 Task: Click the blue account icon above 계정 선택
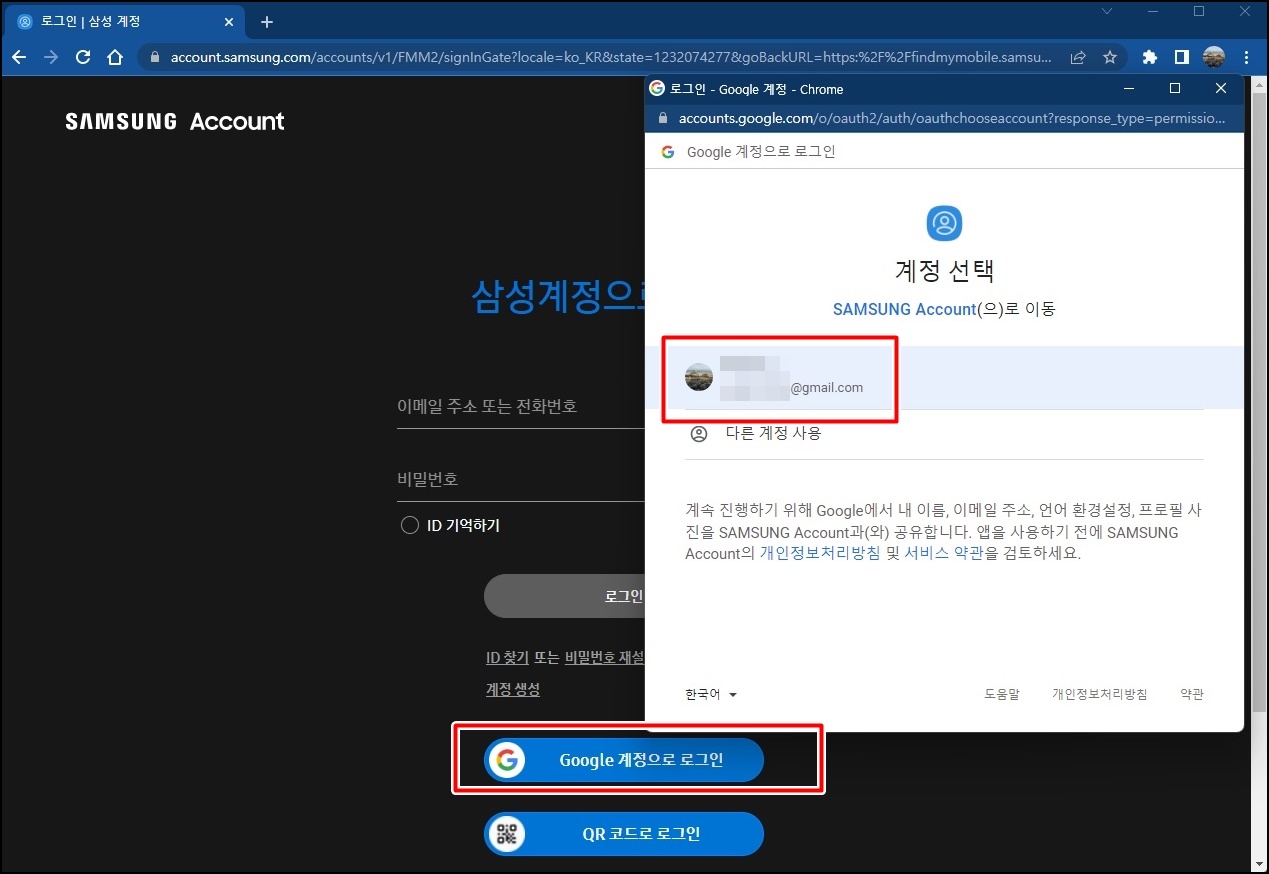[944, 223]
